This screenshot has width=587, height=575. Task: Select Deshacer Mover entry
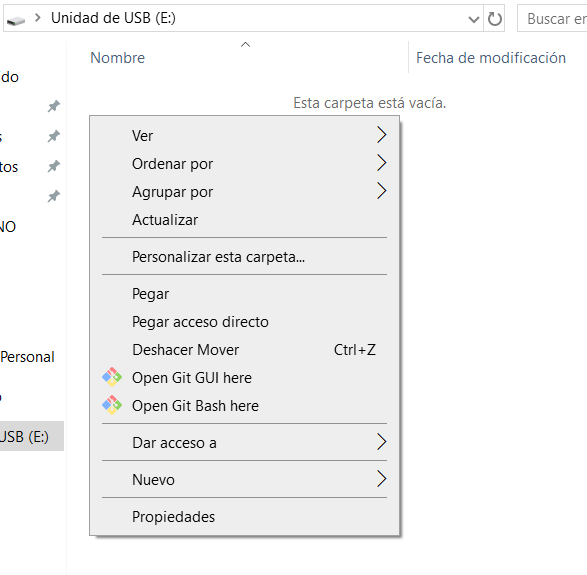(x=244, y=350)
